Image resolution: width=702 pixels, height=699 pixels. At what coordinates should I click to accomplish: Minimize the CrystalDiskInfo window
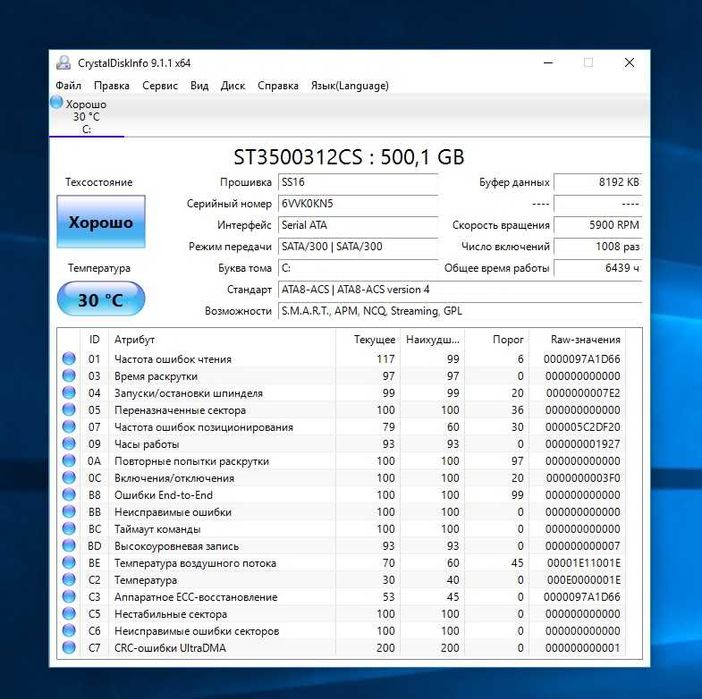tap(548, 63)
